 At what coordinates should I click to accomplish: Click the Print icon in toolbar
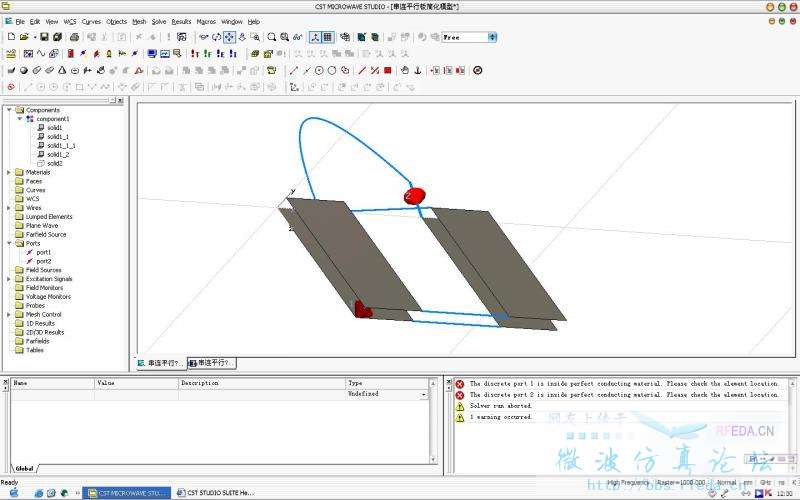click(74, 37)
